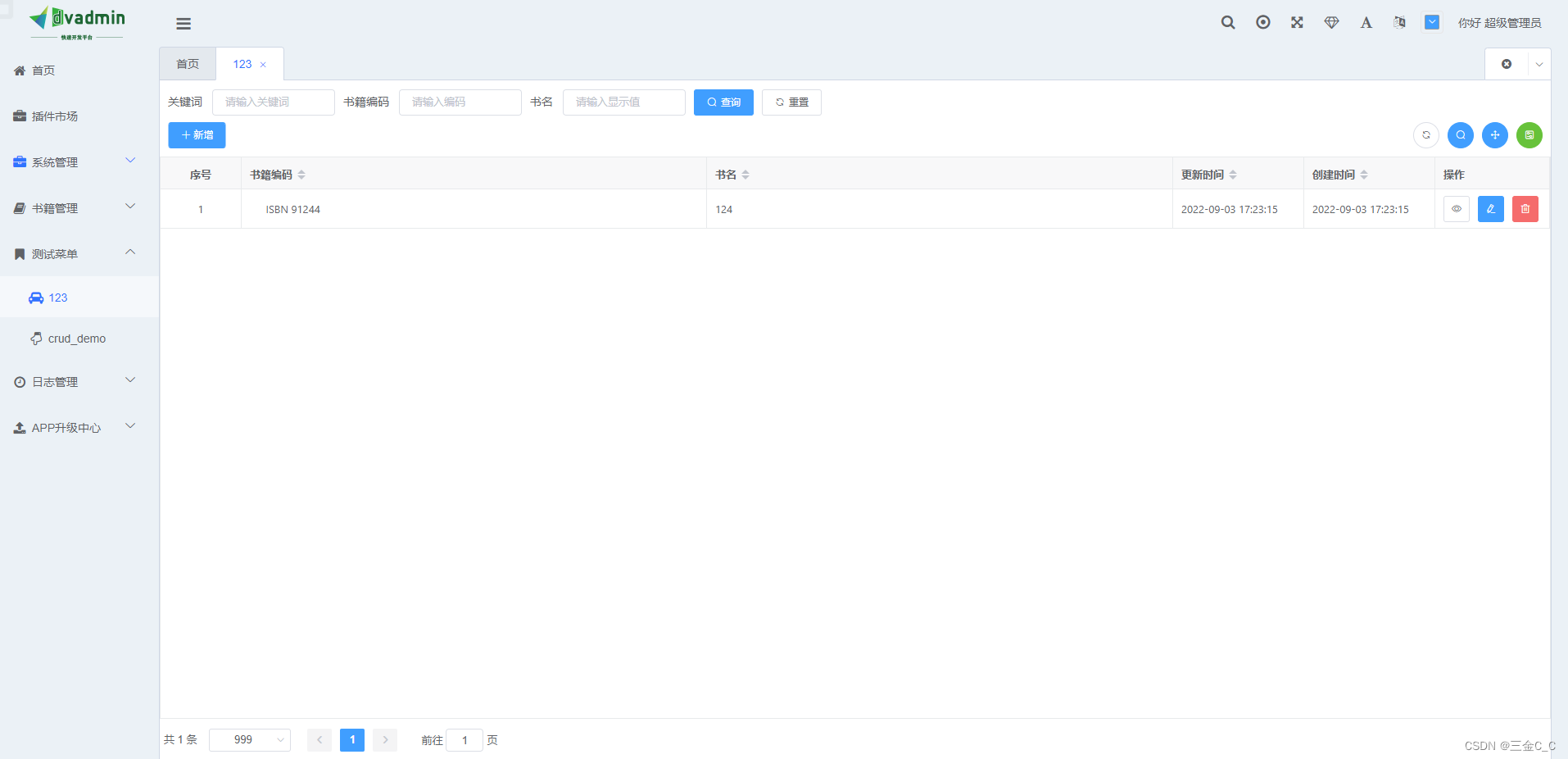Open the tab options dropdown chevron
This screenshot has height=759, width=1568.
(1539, 64)
